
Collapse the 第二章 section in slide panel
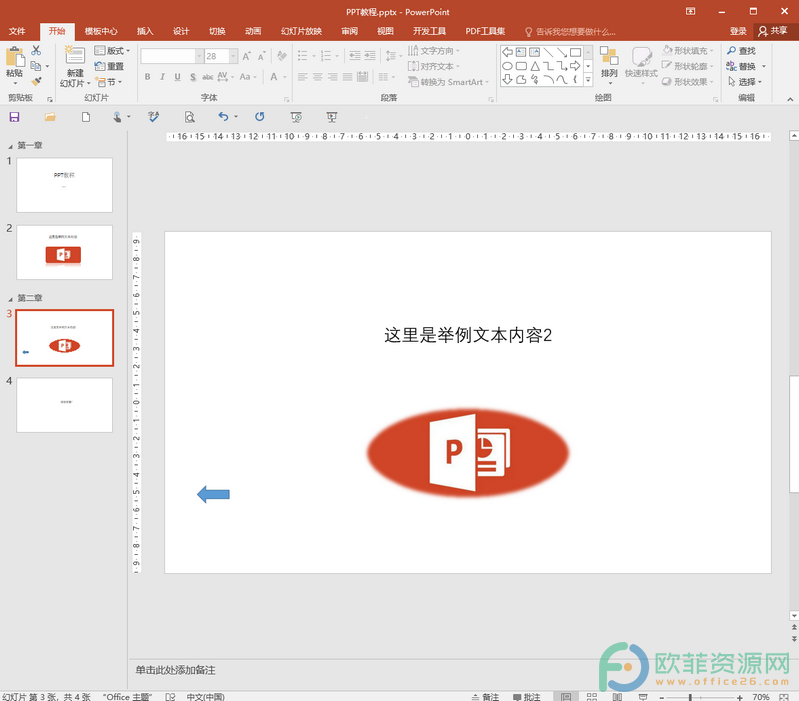(10, 299)
